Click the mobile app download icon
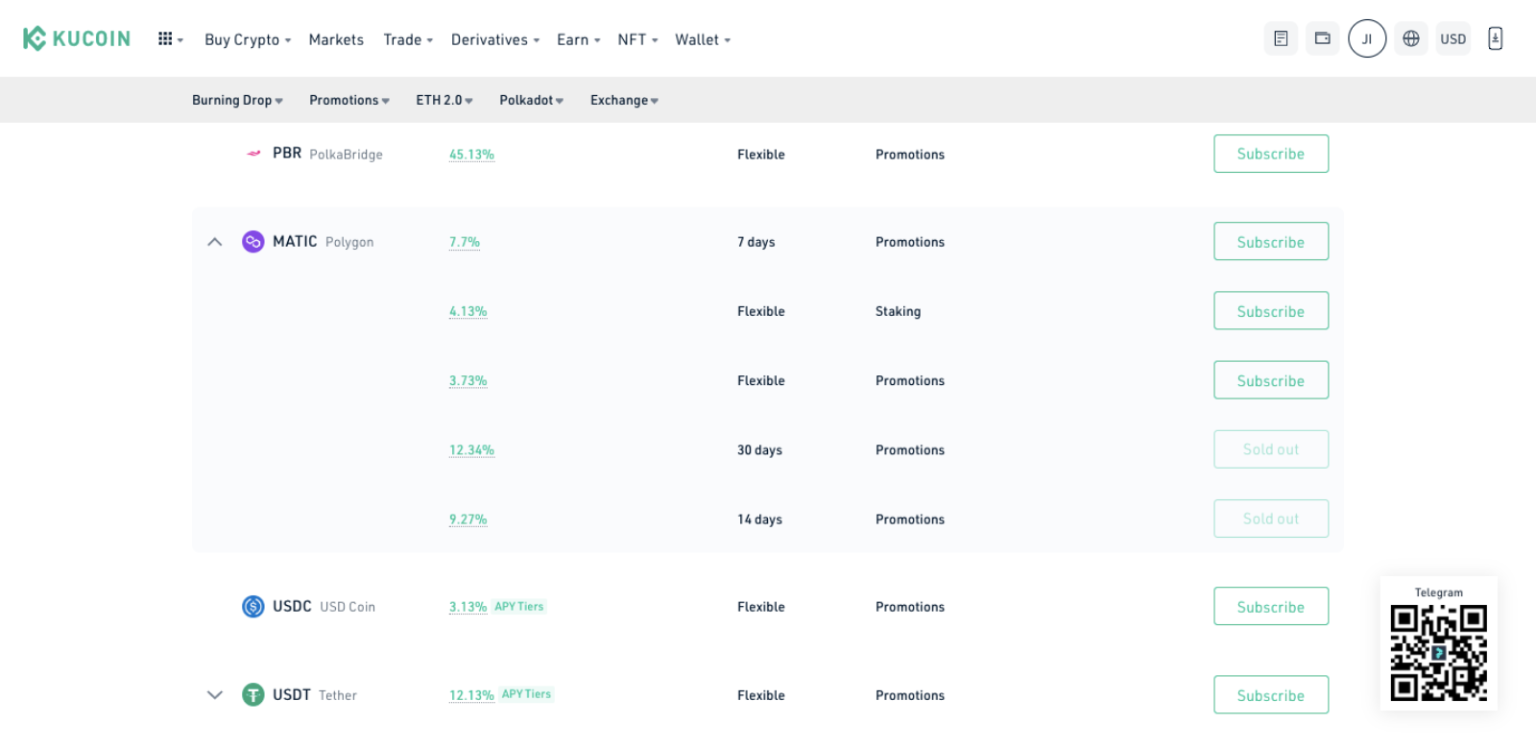The height and width of the screenshot is (749, 1536). pyautogui.click(x=1495, y=38)
